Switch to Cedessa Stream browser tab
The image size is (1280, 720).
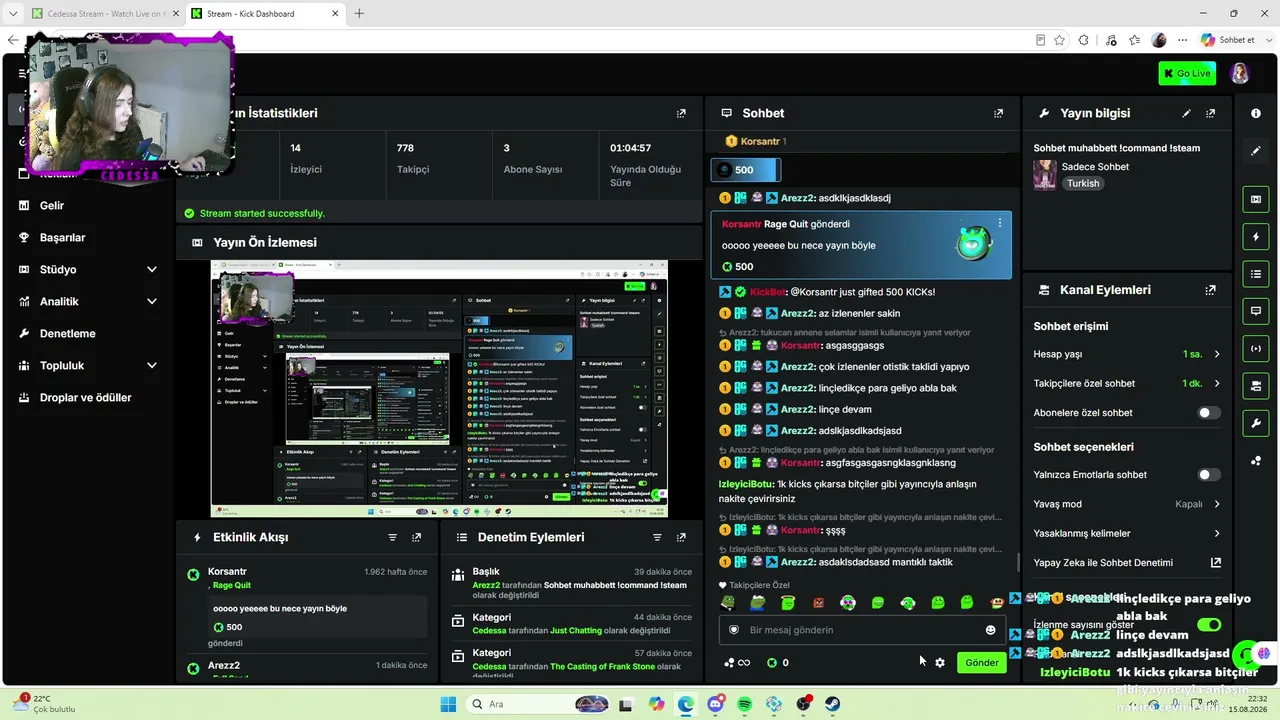pyautogui.click(x=102, y=14)
